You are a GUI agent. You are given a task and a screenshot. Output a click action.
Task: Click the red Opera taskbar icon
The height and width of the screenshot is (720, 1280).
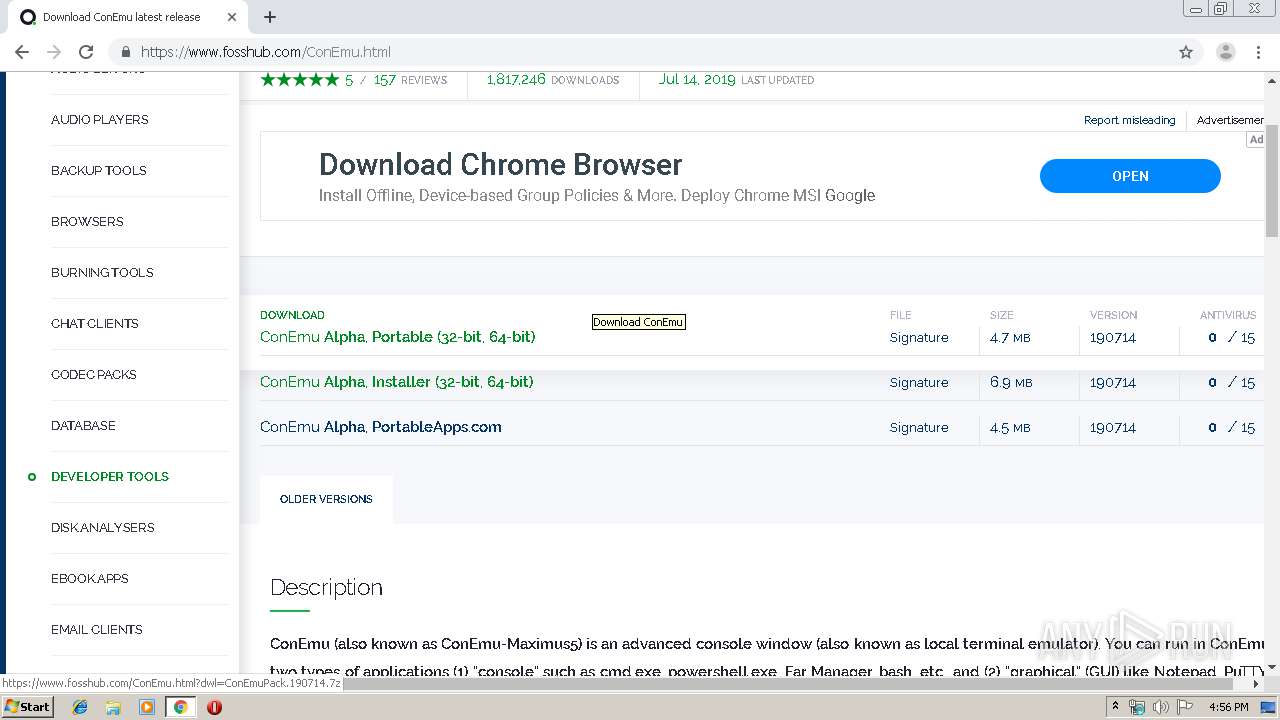click(214, 707)
